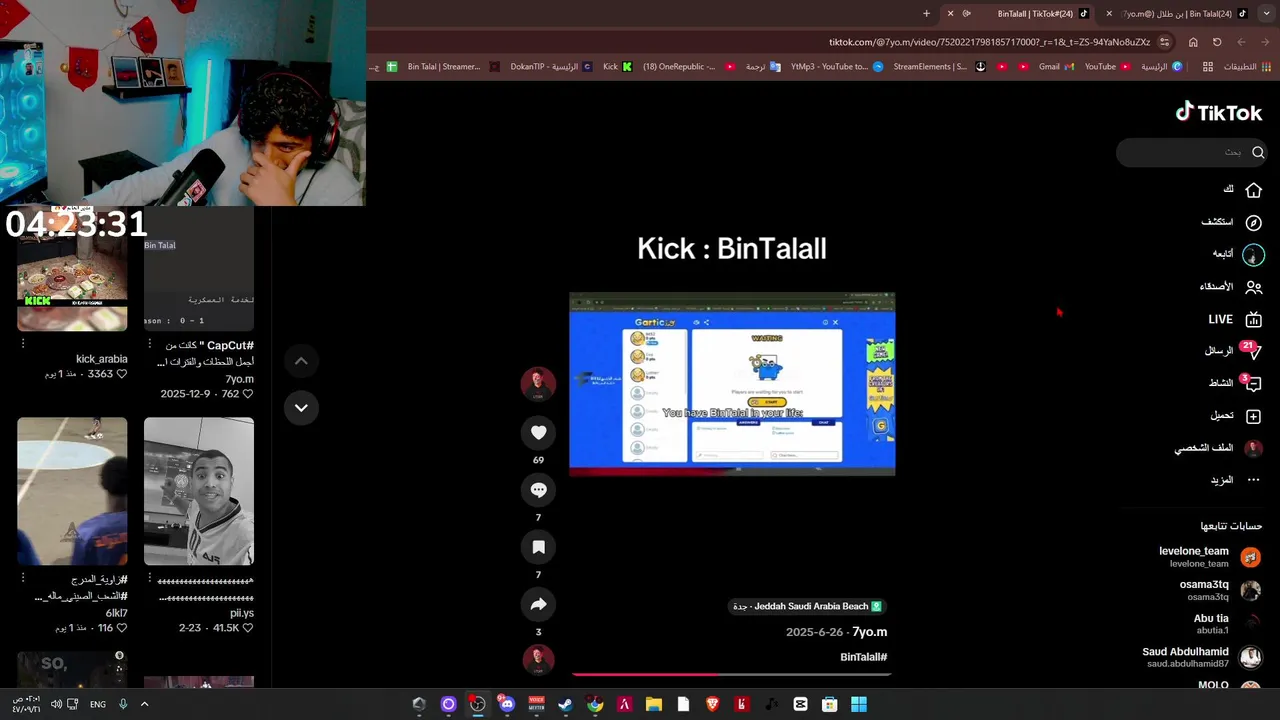Click the browser address bar URL
Image resolution: width=1280 pixels, height=720 pixels.
(x=989, y=42)
